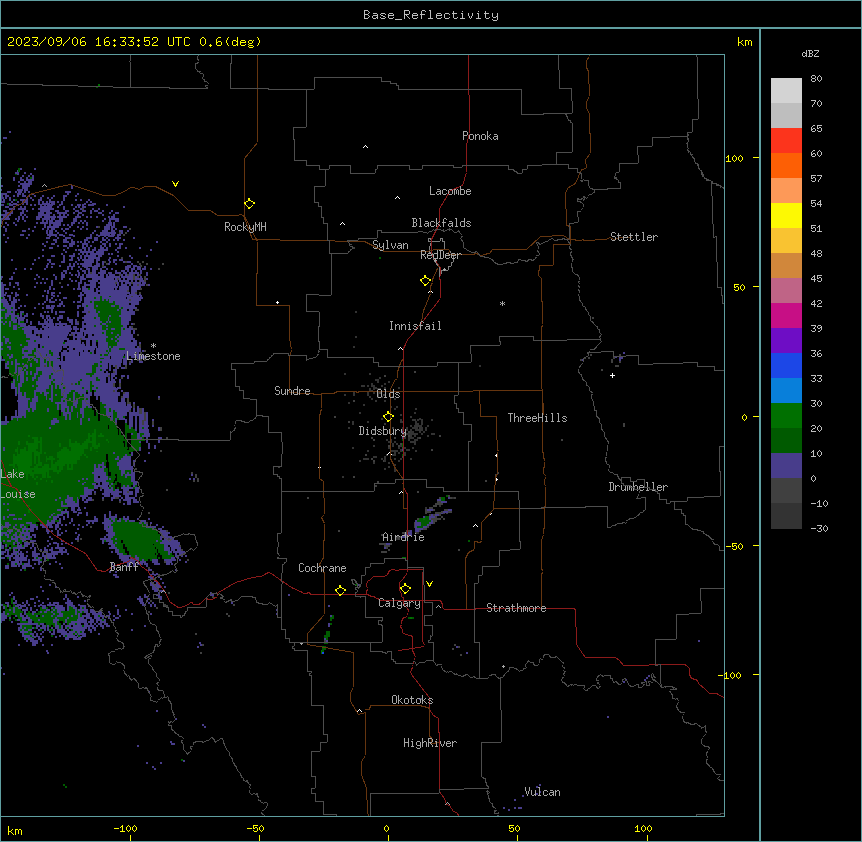Click the Stettler city label
This screenshot has width=862, height=842.
634,237
